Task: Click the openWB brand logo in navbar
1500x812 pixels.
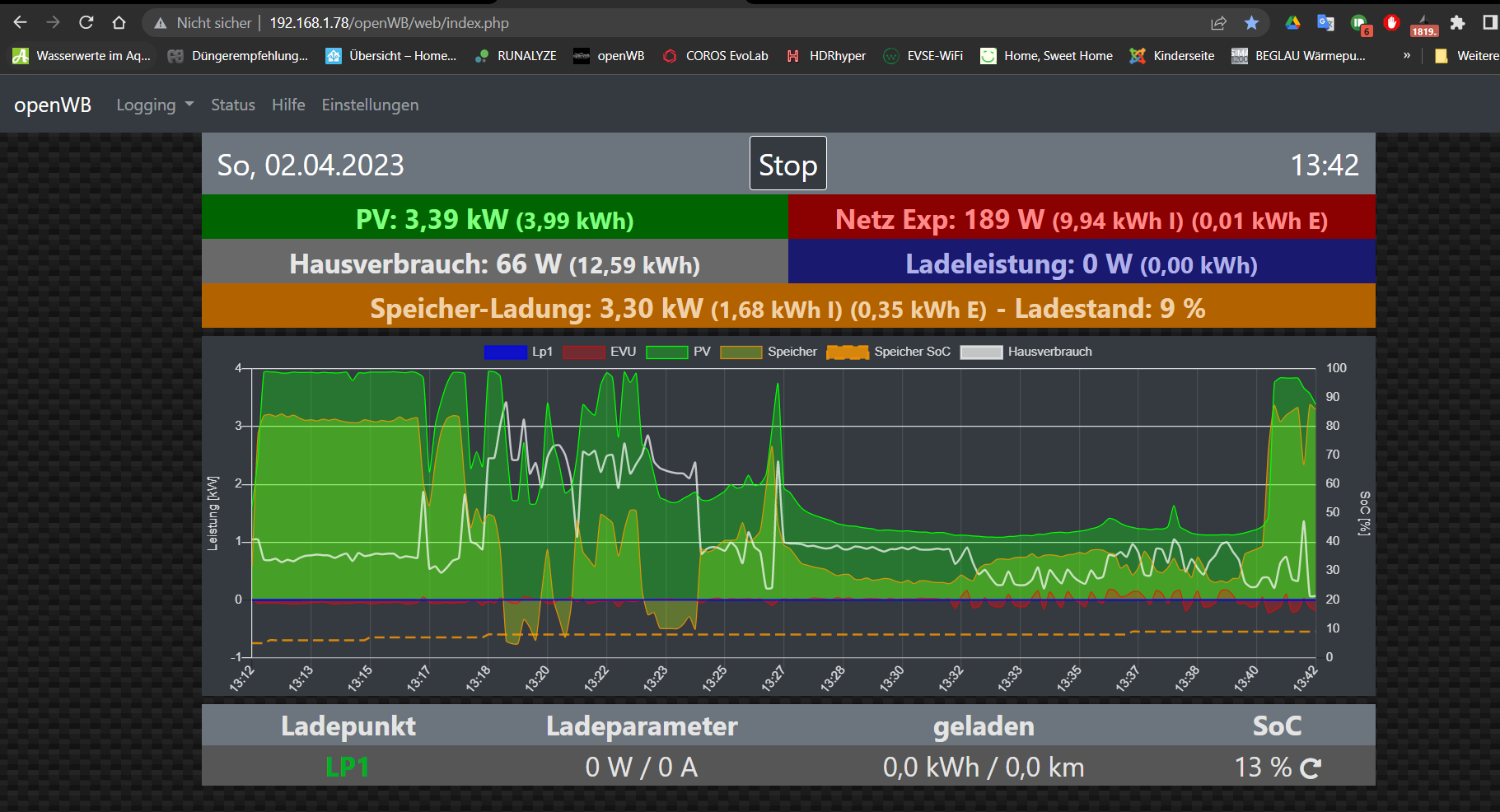Action: tap(53, 105)
